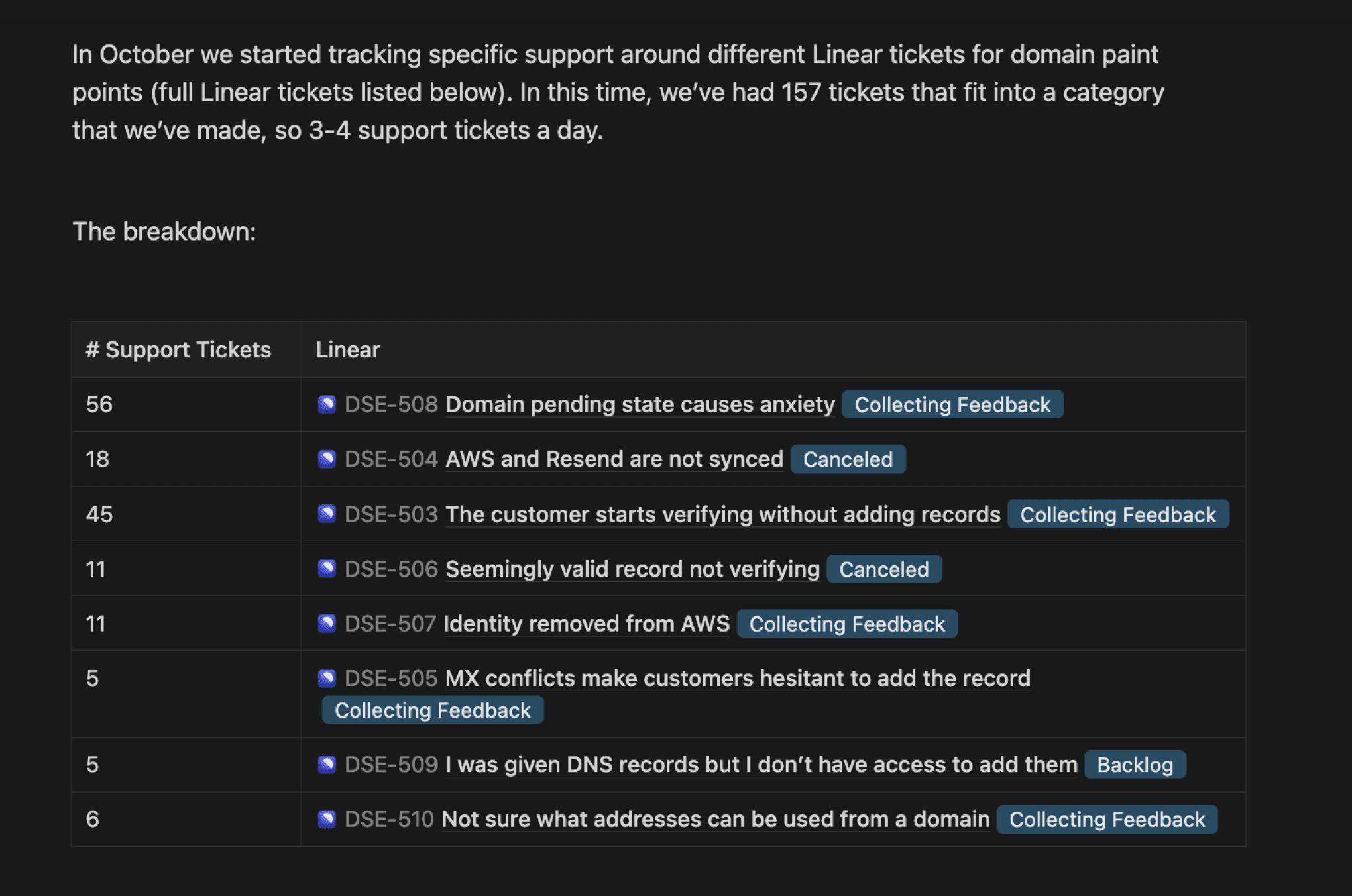Viewport: 1352px width, 896px height.
Task: Open 'Domain pending state causes anxiety' ticket link
Action: pyautogui.click(x=640, y=404)
